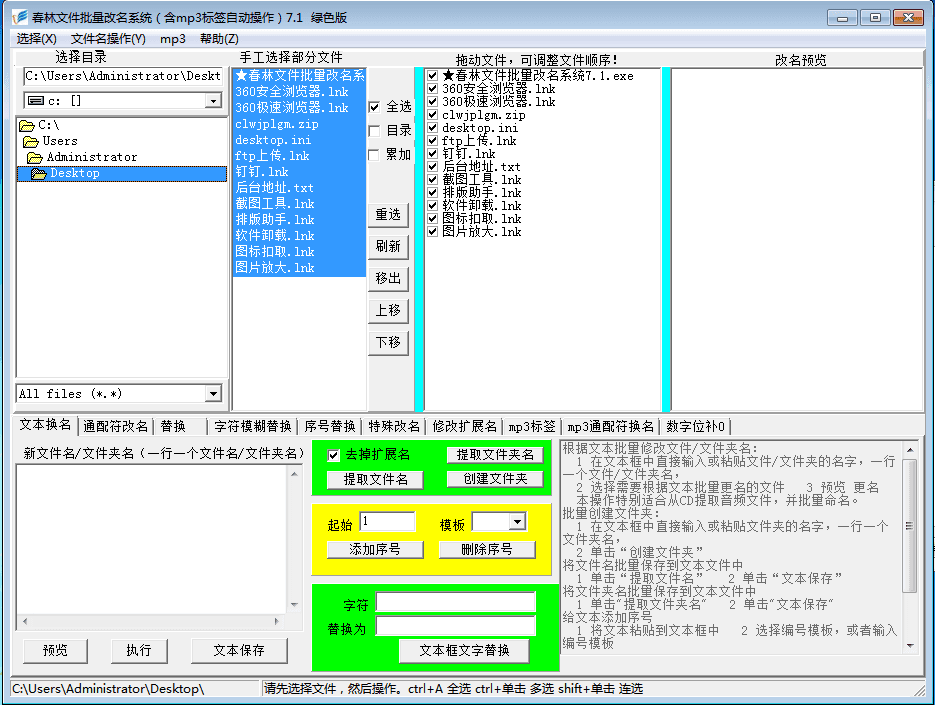
Task: Click the drive icon in c: combo
Action: [x=36, y=101]
